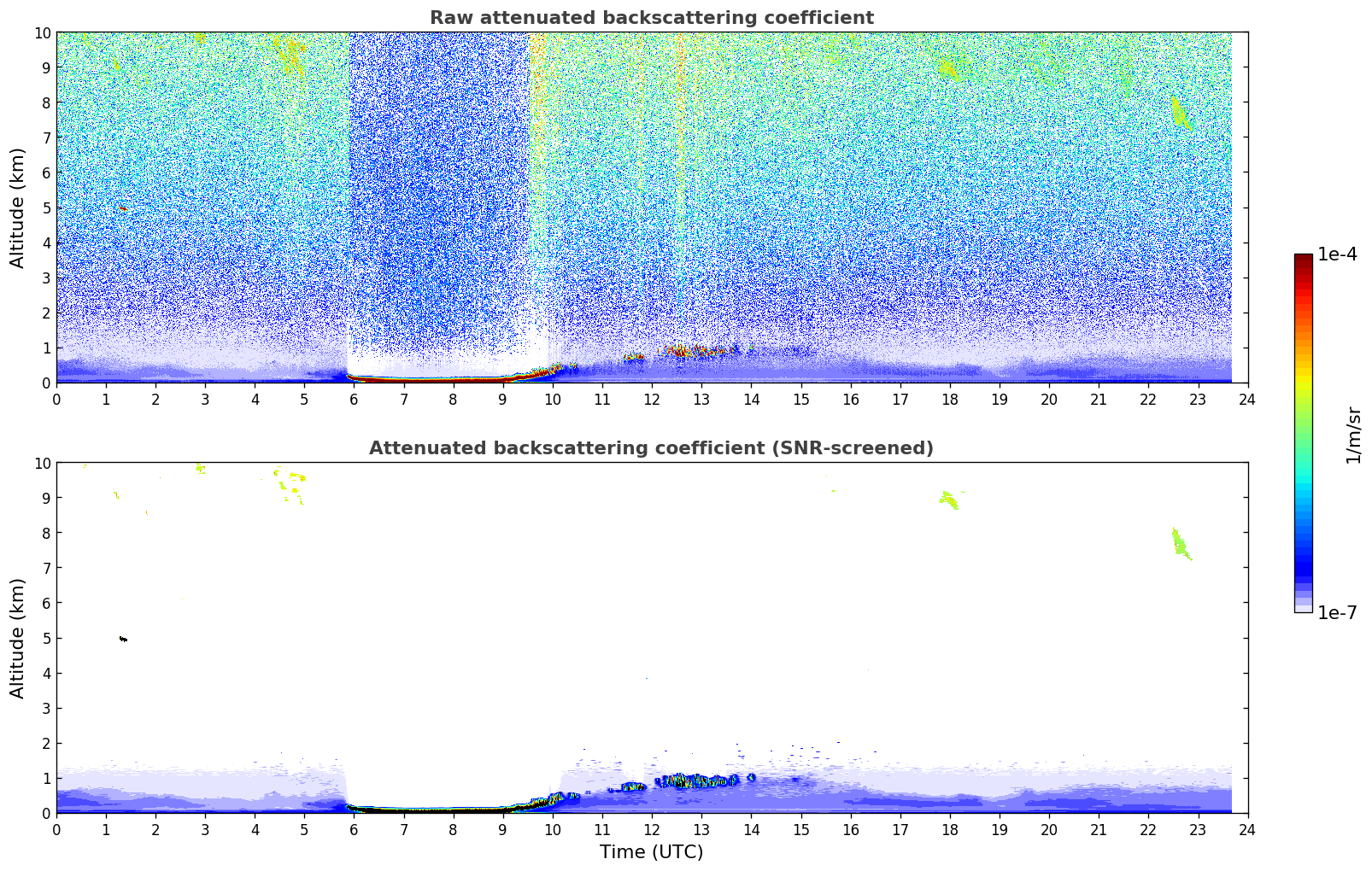This screenshot has height=871, width=1372.
Task: Click the green cloud near 18 UTC in bottom plot
Action: [x=948, y=500]
